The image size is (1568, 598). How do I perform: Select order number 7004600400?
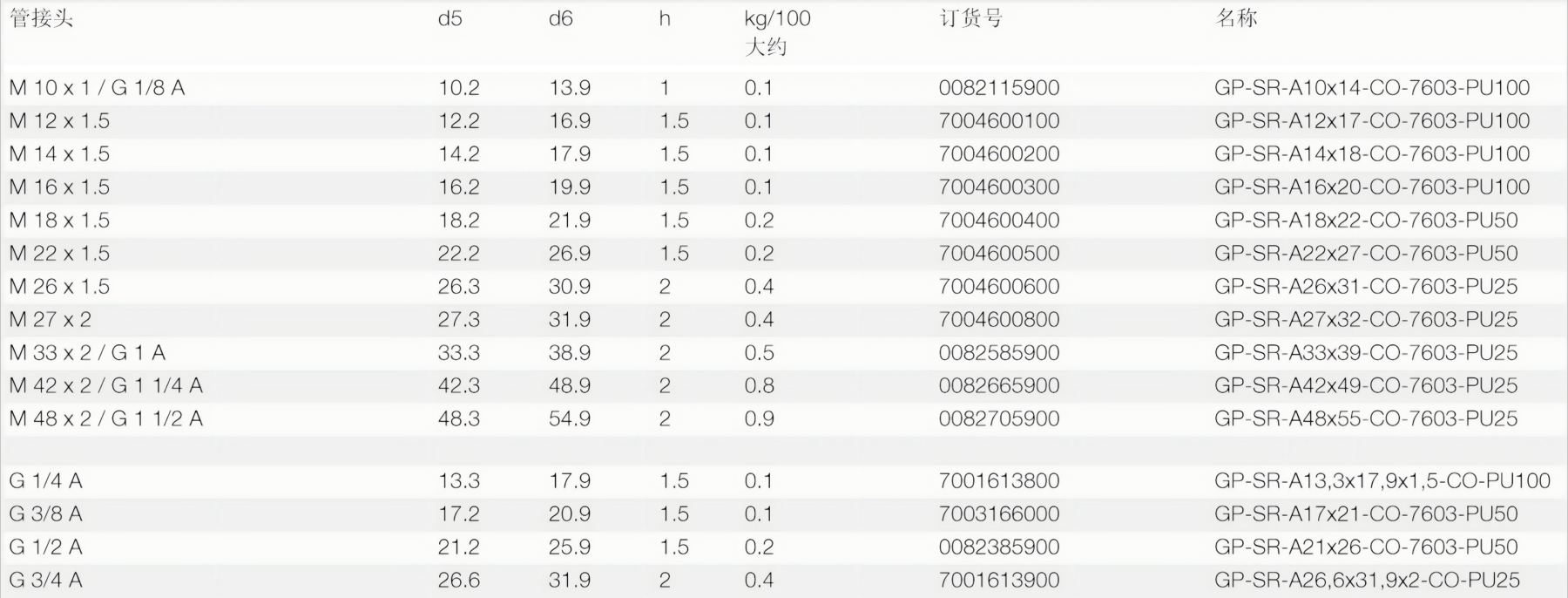(x=998, y=221)
